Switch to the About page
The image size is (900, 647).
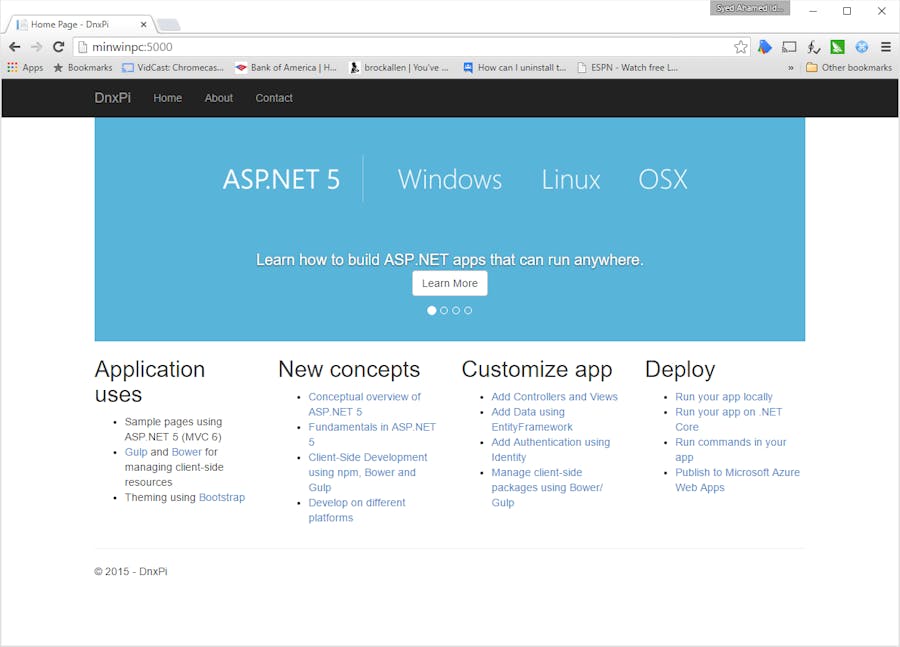(218, 98)
